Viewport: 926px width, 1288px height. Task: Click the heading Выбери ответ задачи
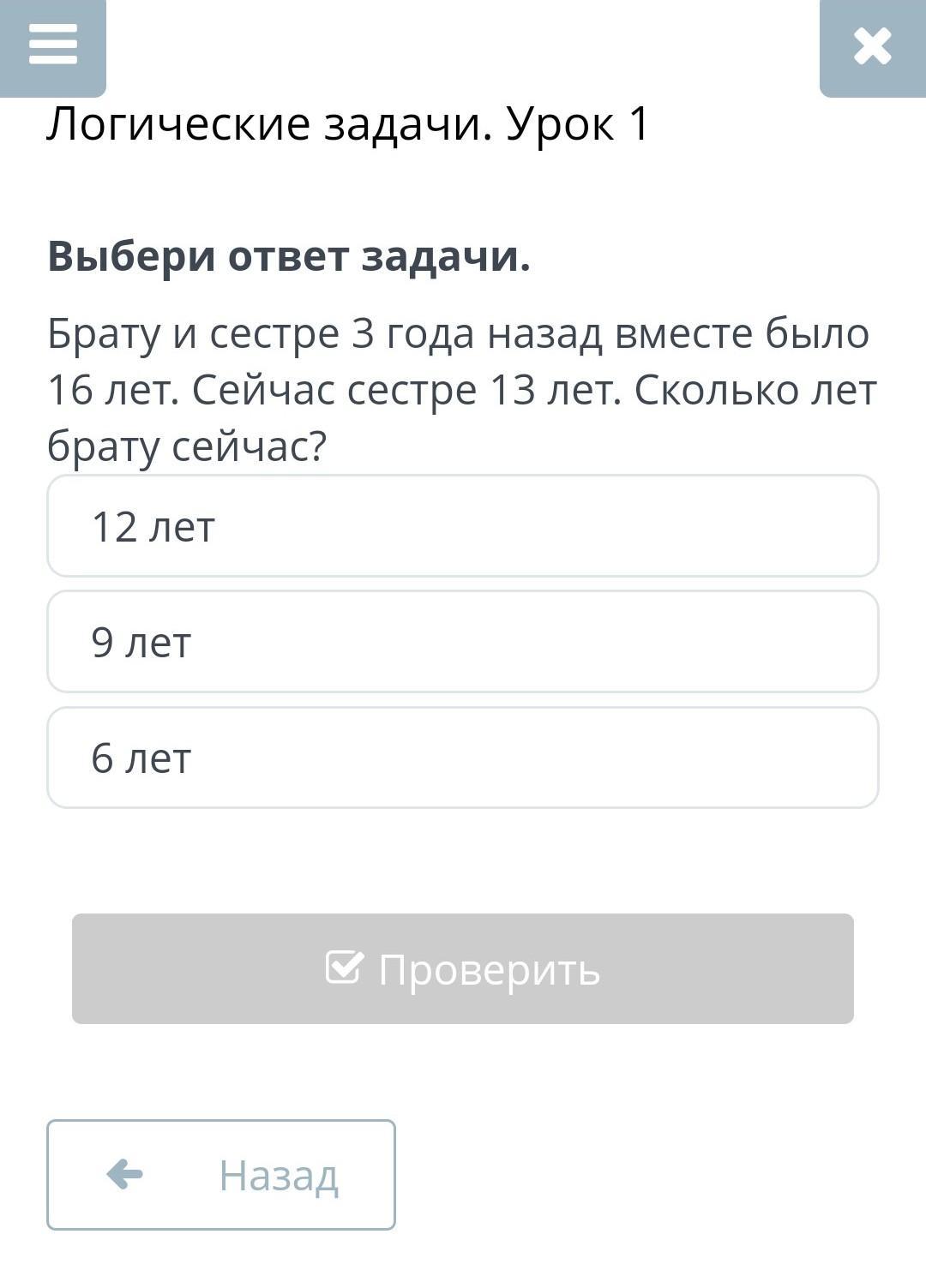click(x=289, y=256)
